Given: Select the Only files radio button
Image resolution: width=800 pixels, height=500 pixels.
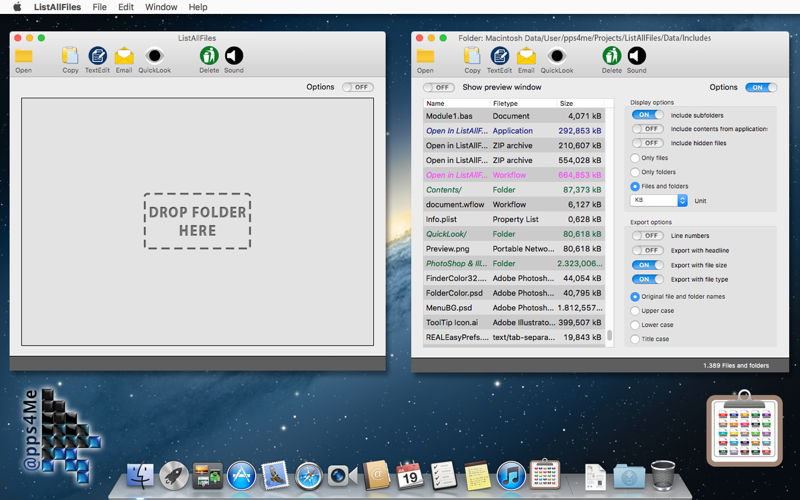Looking at the screenshot, I should [635, 158].
